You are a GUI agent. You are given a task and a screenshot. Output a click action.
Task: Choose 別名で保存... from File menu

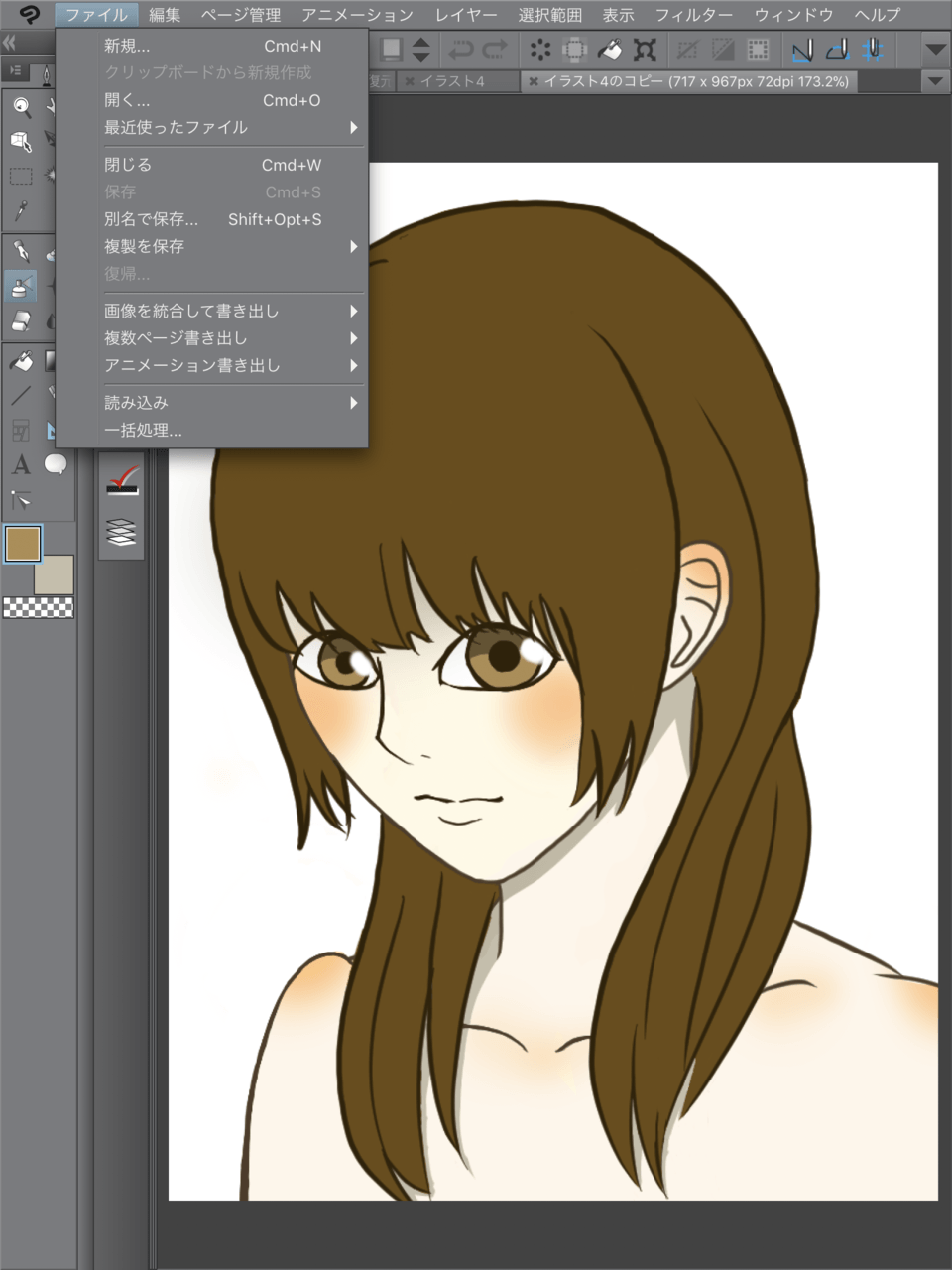pos(212,219)
